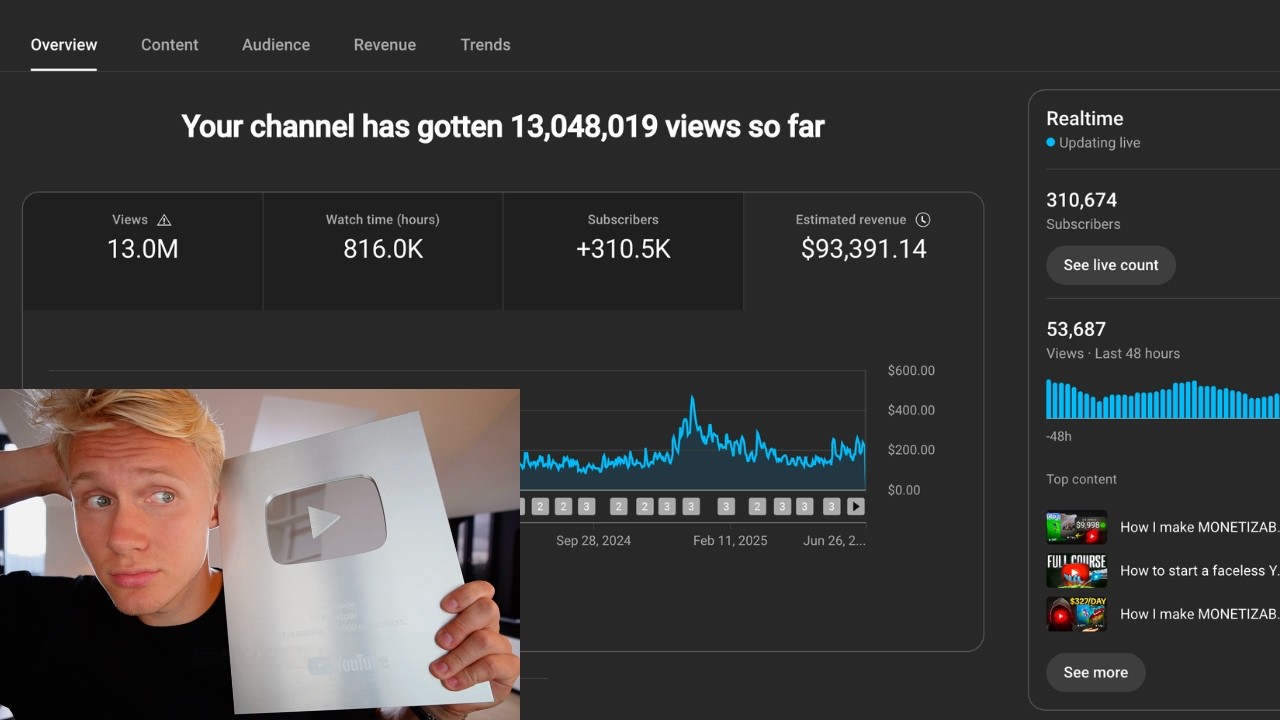1280x720 pixels.
Task: Open the last "How I make MONETIZAB..." title
Action: (1199, 614)
